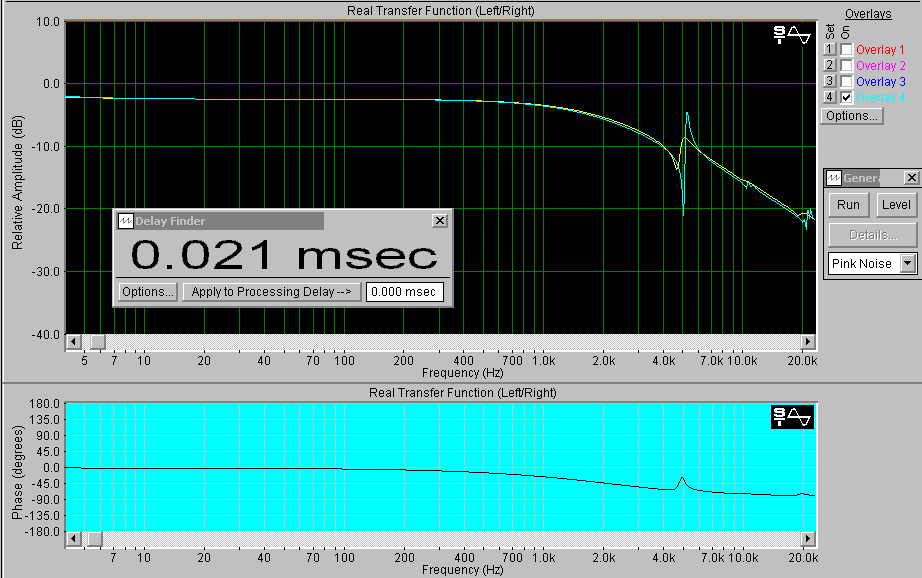
Task: Open Delay Finder Options
Action: 147,292
